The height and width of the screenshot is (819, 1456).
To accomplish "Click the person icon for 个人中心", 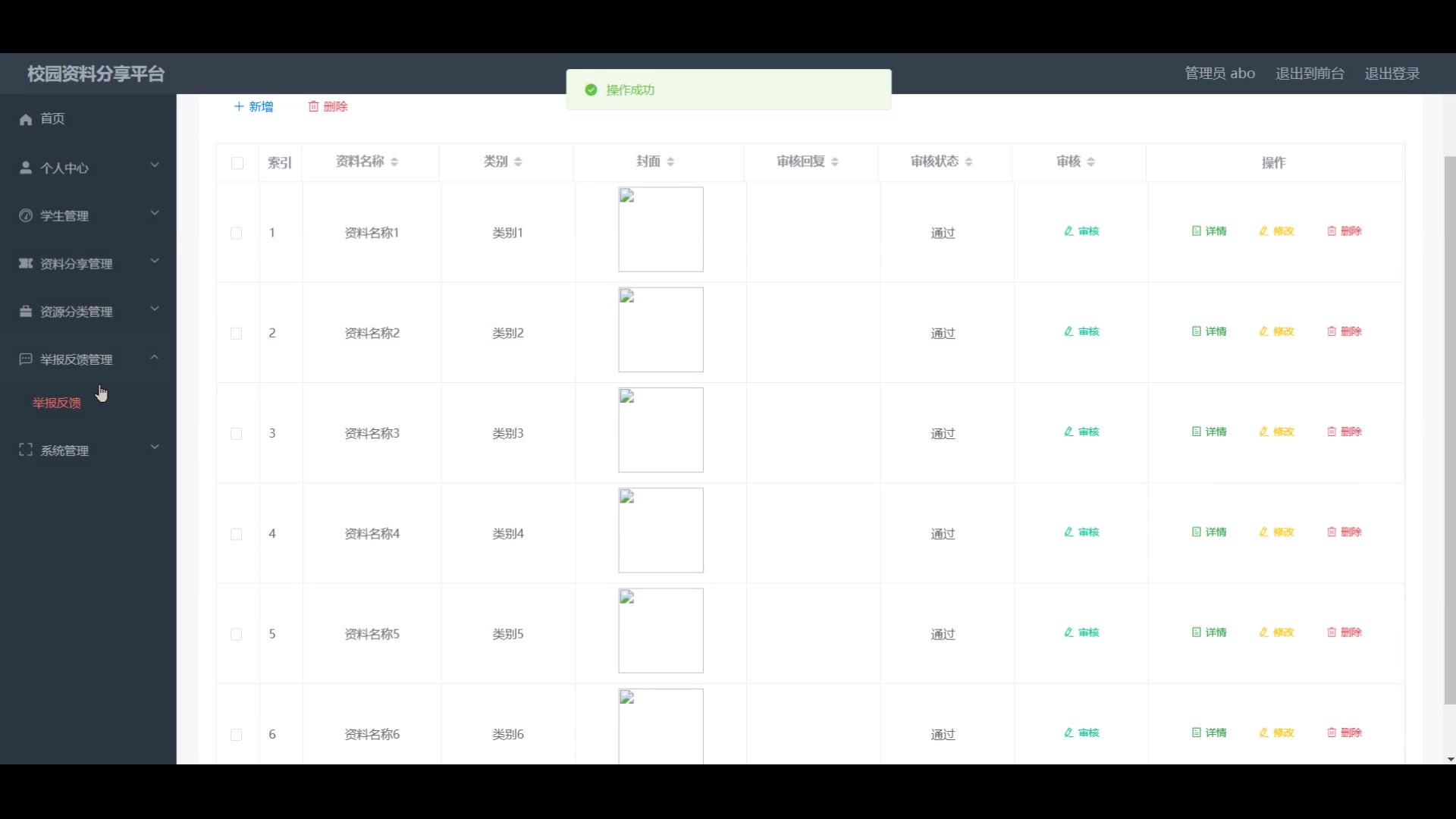I will point(26,168).
